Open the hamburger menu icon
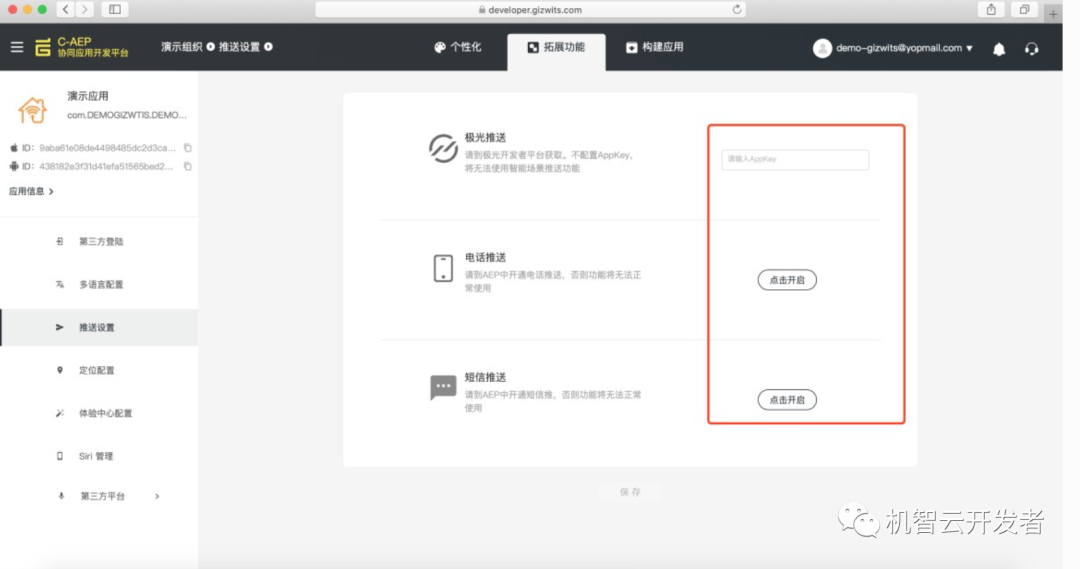The image size is (1080, 569). (17, 48)
